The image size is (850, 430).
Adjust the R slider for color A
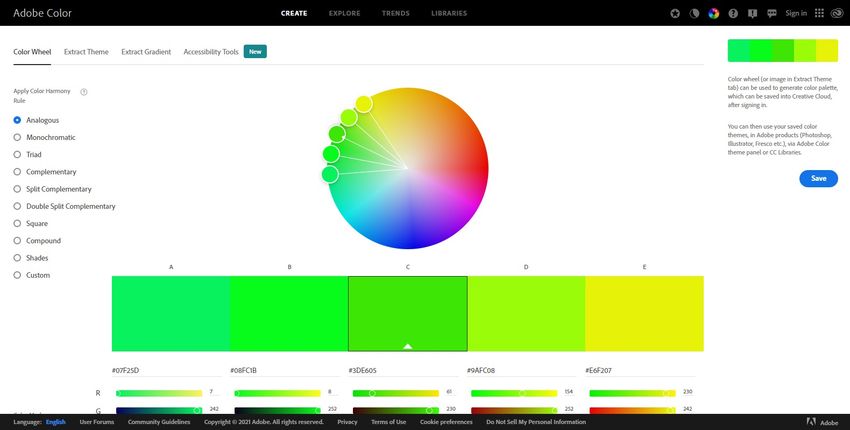click(x=159, y=393)
